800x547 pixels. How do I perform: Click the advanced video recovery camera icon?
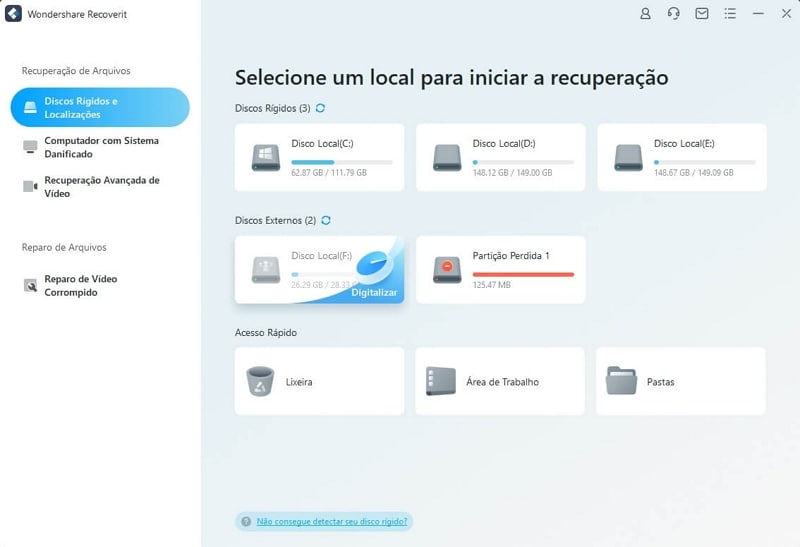(x=30, y=186)
